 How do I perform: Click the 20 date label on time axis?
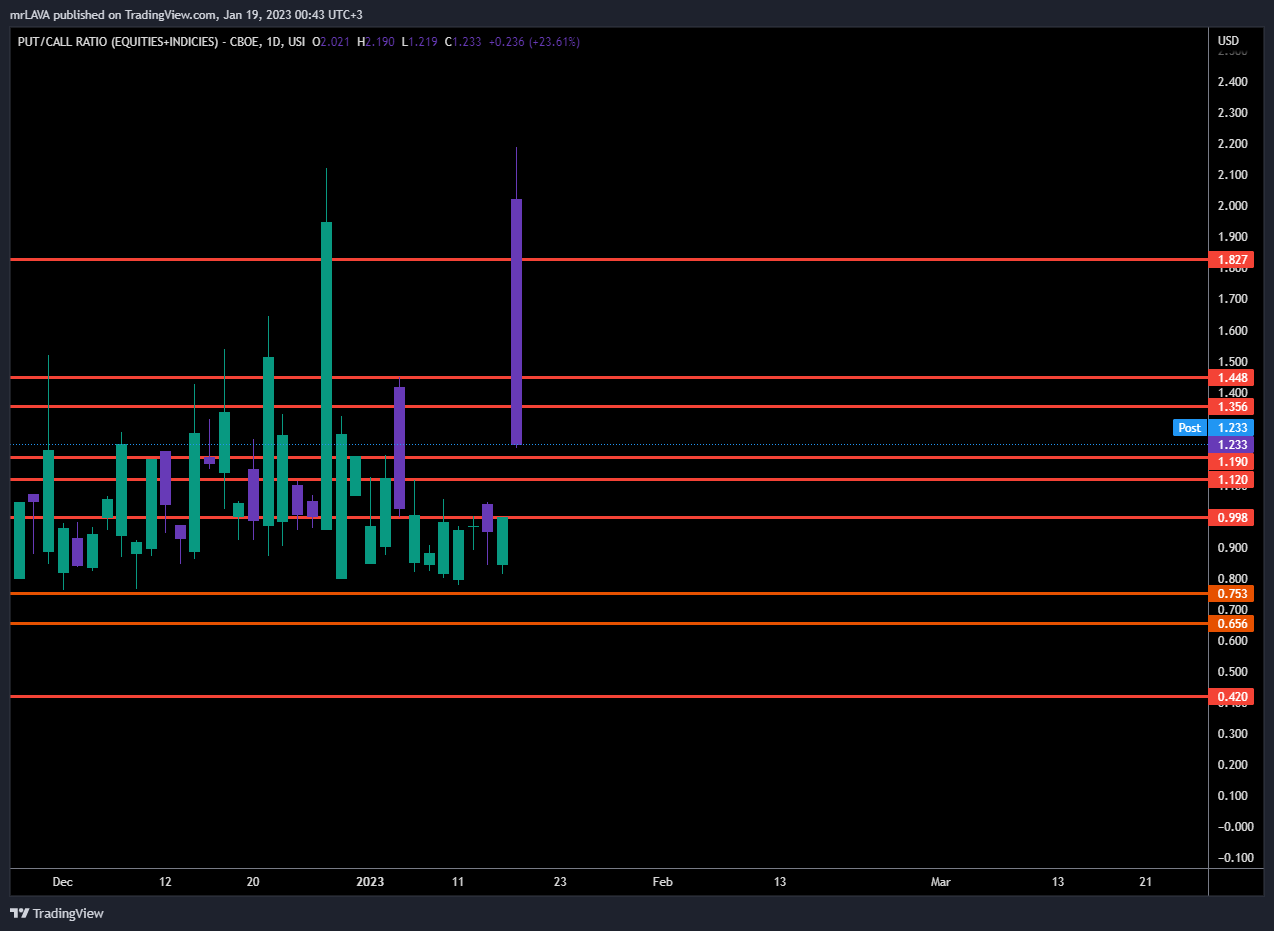coord(253,882)
